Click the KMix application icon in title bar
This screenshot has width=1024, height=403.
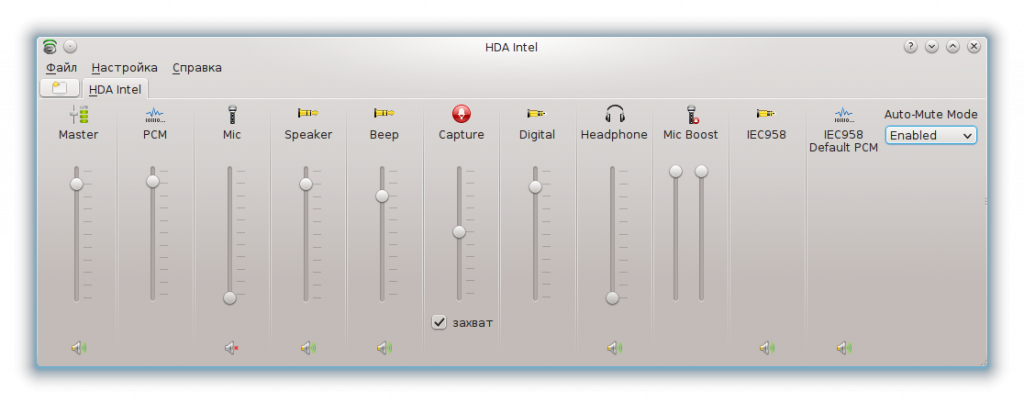pos(50,46)
